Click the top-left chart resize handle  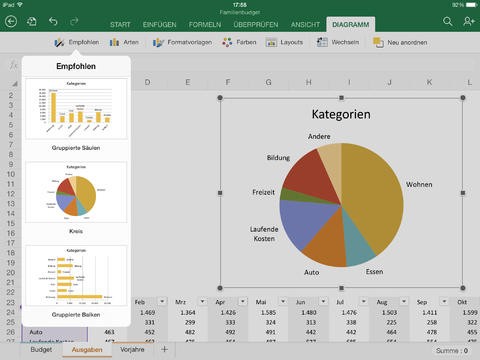coord(220,98)
